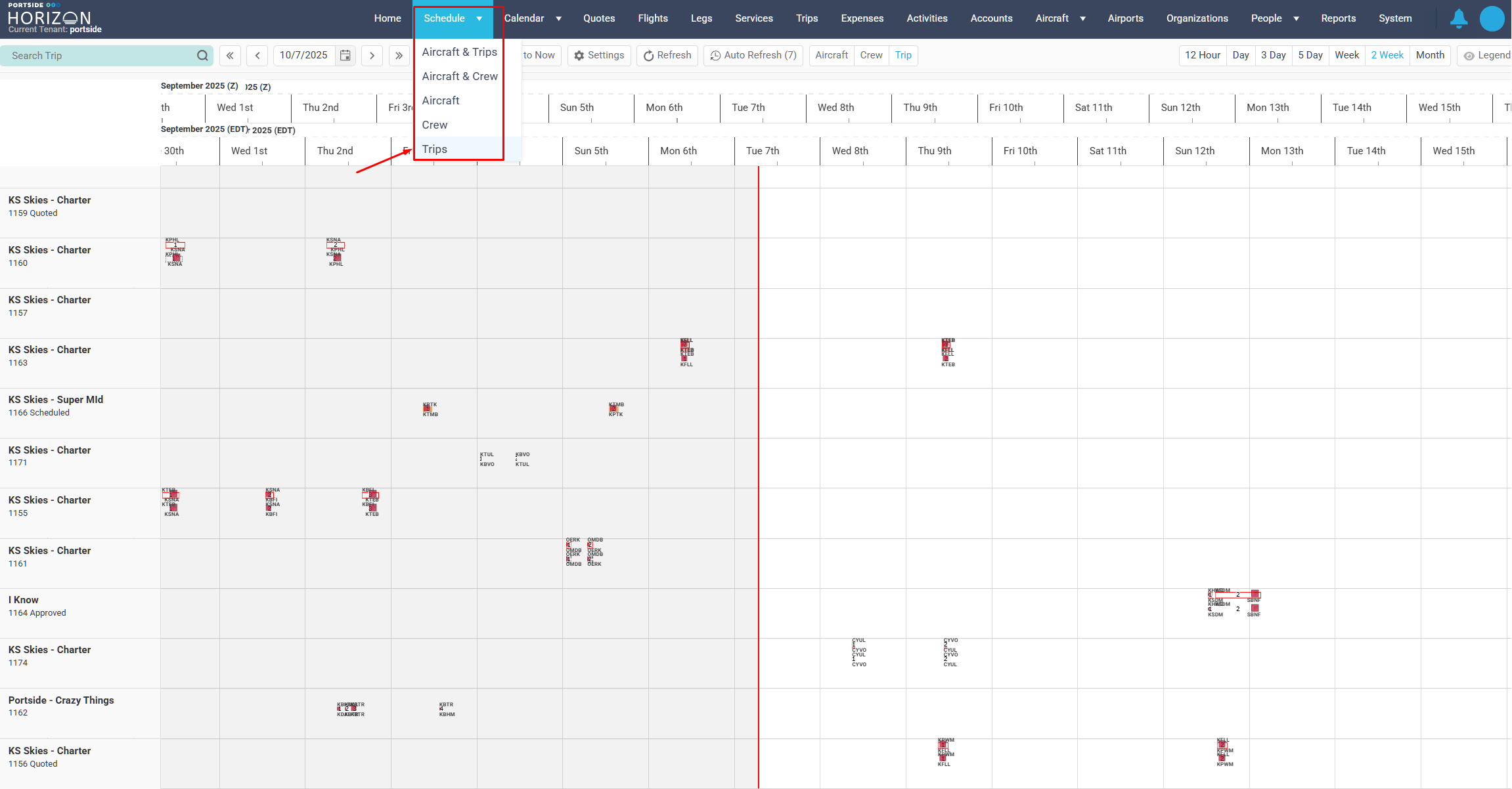Expand the Calendar menu dropdown
The width and height of the screenshot is (1512, 789).
click(558, 18)
